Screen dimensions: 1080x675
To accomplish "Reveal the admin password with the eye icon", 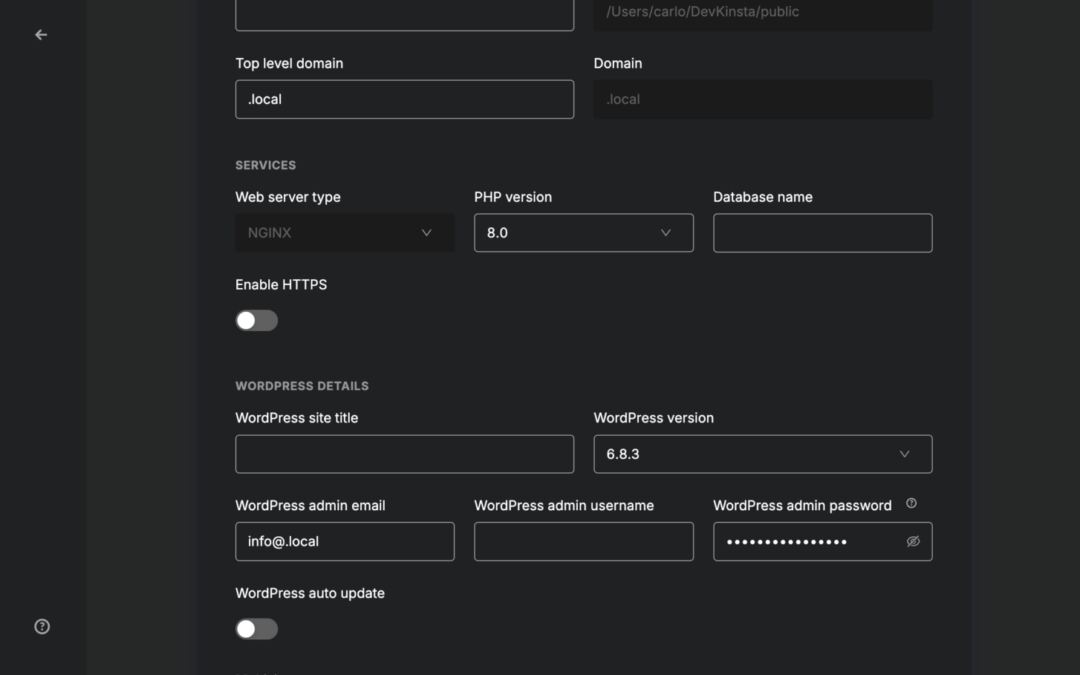I will coord(911,541).
